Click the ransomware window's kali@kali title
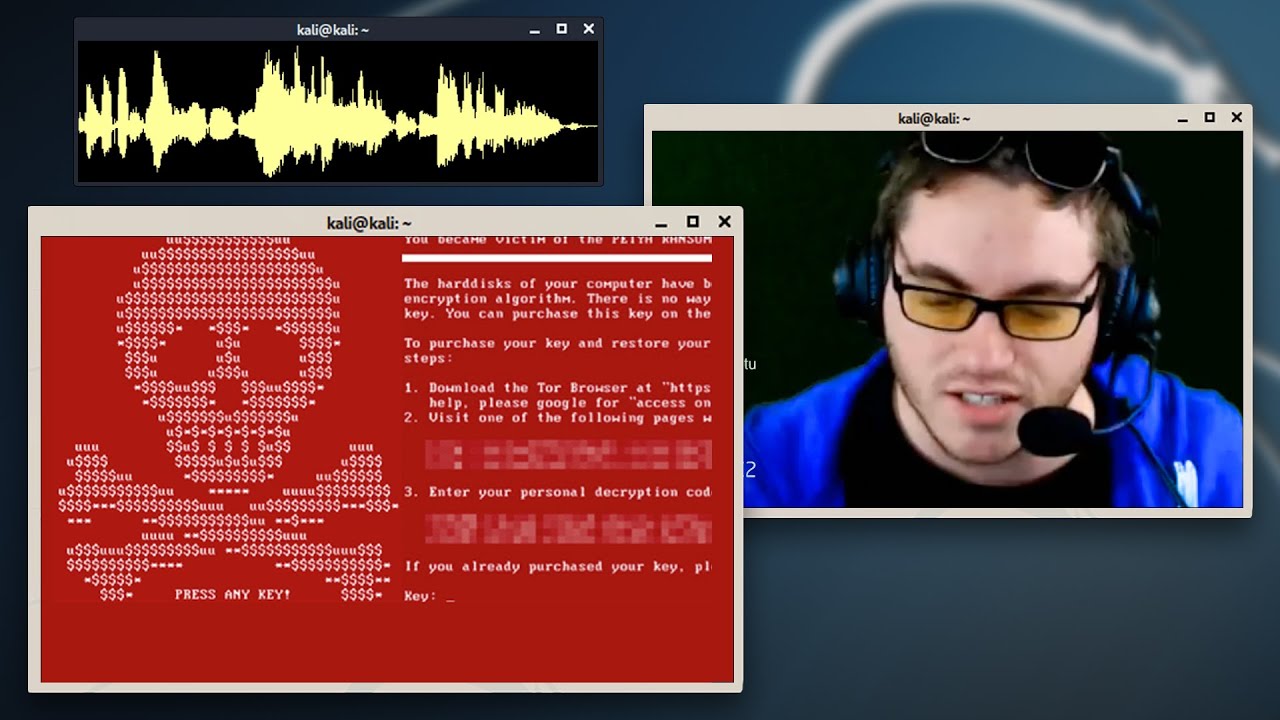 pyautogui.click(x=369, y=223)
